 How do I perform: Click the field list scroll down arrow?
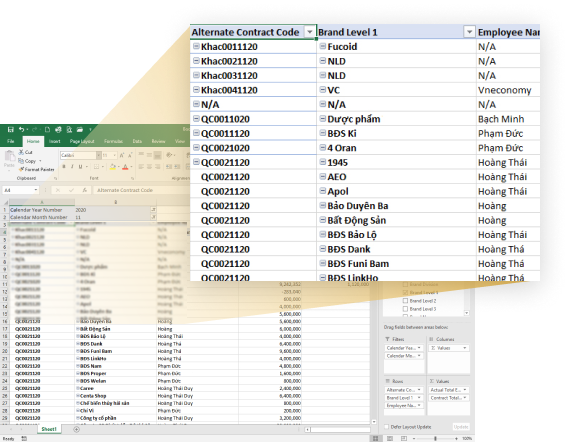[x=466, y=313]
